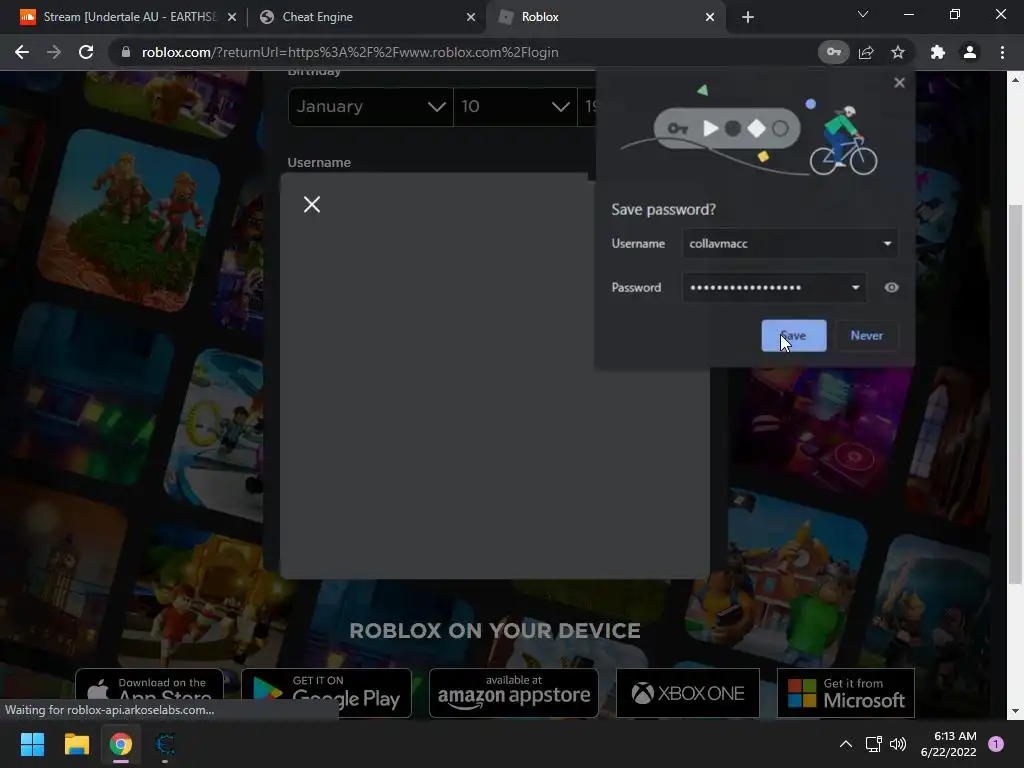
Task: Open Chrome's three-dot menu
Action: click(1002, 52)
